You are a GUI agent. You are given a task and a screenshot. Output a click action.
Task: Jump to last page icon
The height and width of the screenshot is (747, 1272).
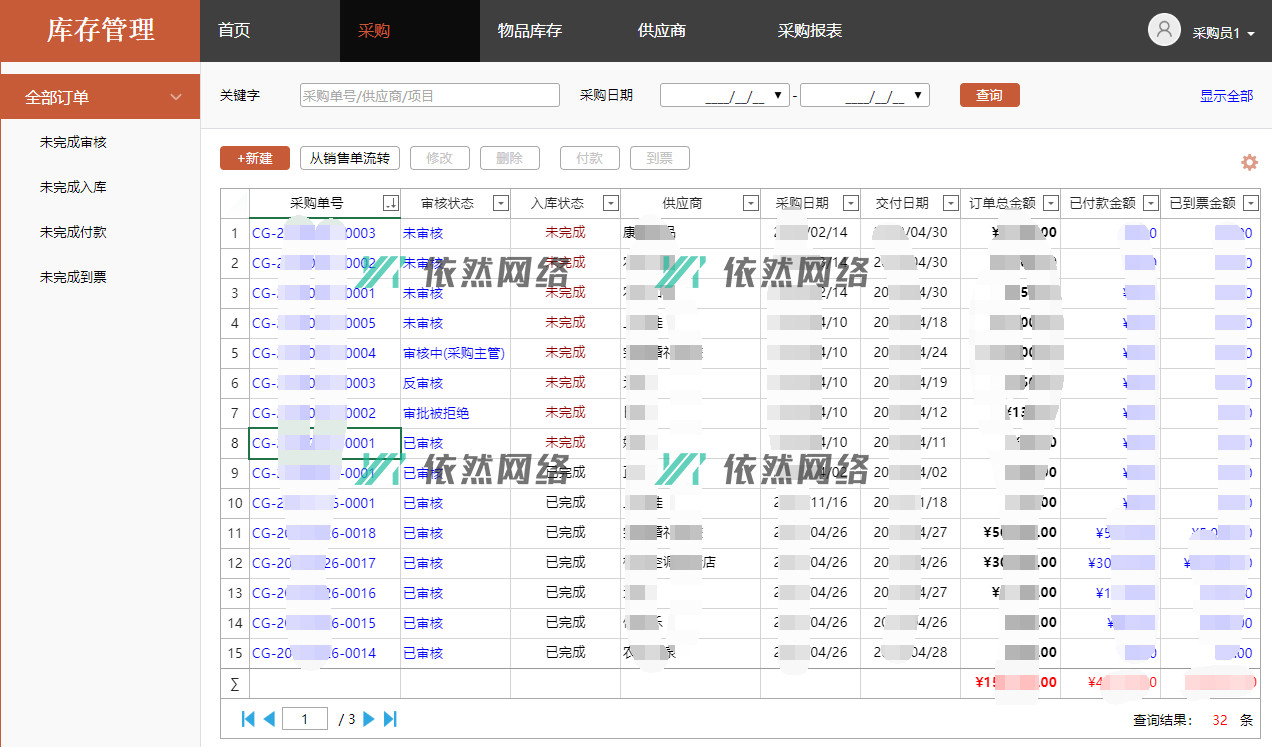[x=390, y=718]
